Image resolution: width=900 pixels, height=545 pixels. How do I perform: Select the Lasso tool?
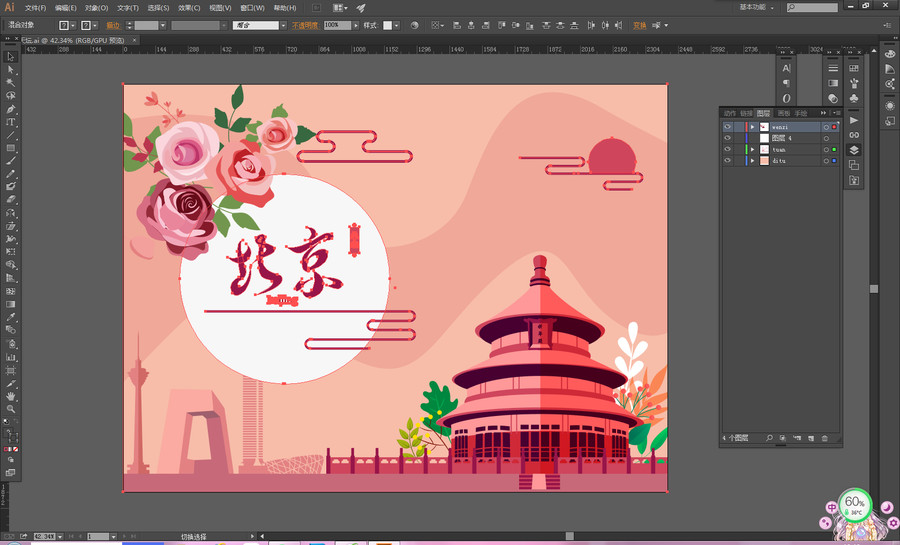[x=10, y=96]
